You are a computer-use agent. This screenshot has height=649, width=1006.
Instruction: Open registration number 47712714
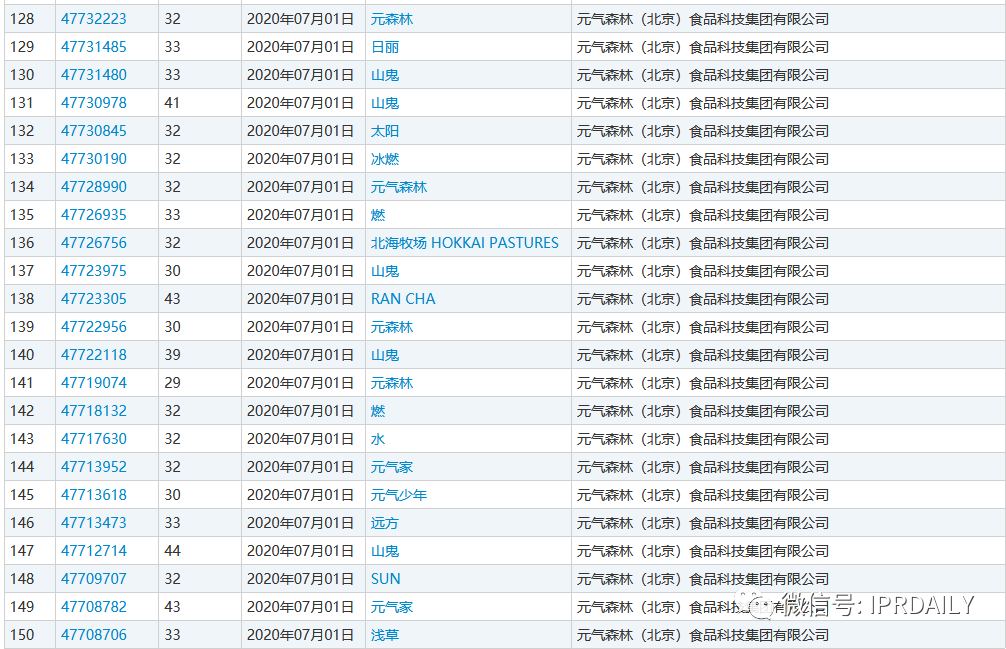pyautogui.click(x=94, y=551)
